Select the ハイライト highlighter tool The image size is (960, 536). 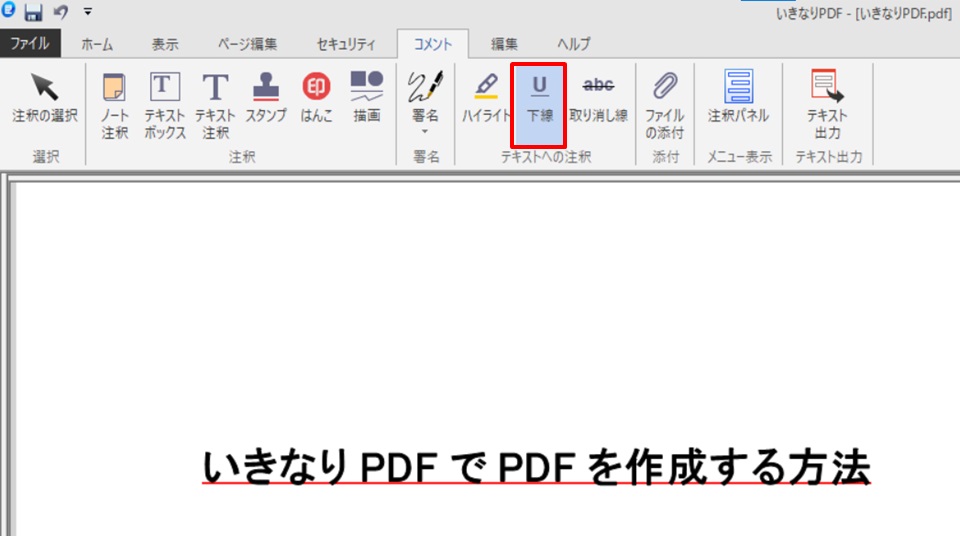486,97
